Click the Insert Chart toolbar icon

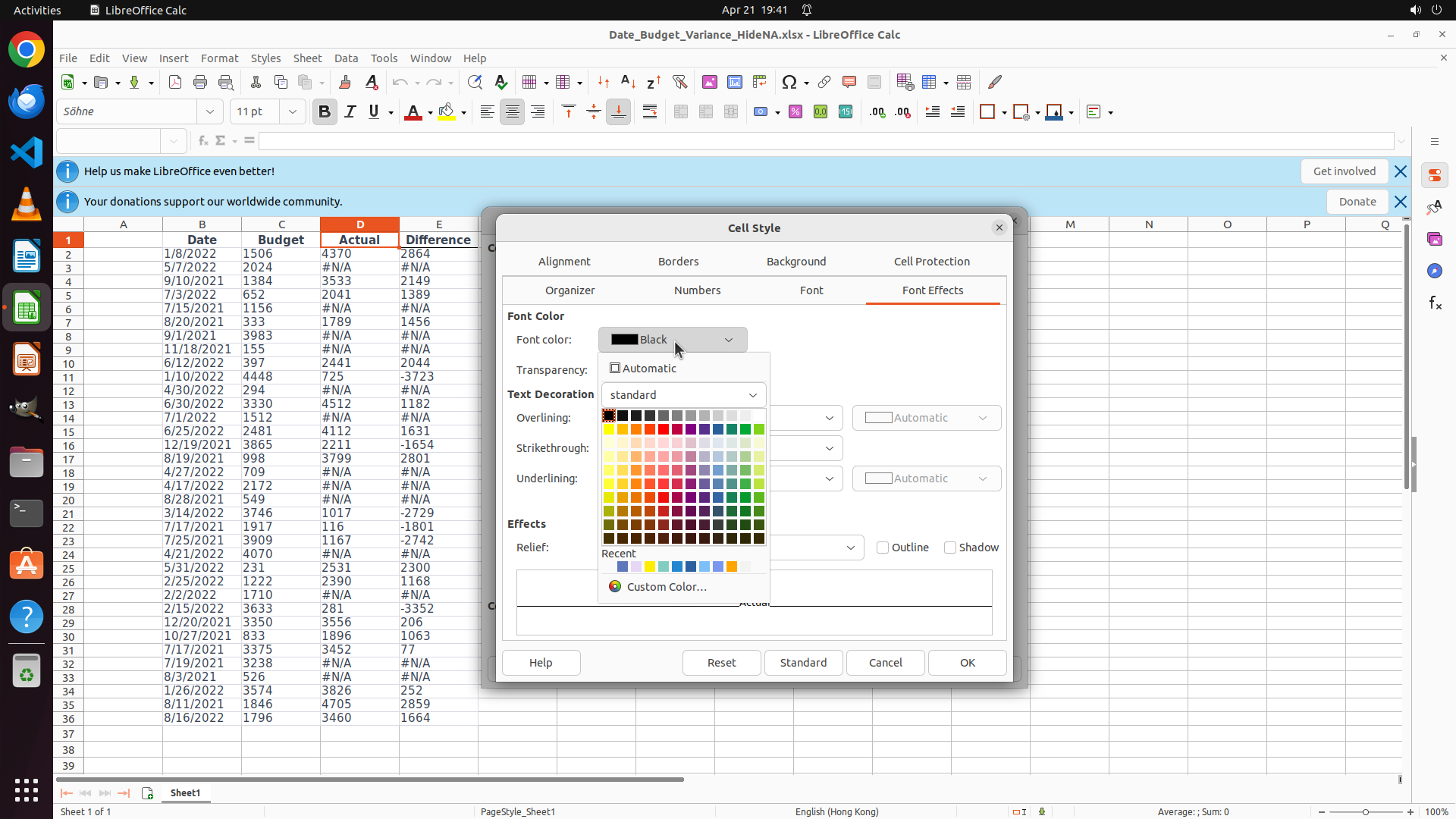[735, 82]
